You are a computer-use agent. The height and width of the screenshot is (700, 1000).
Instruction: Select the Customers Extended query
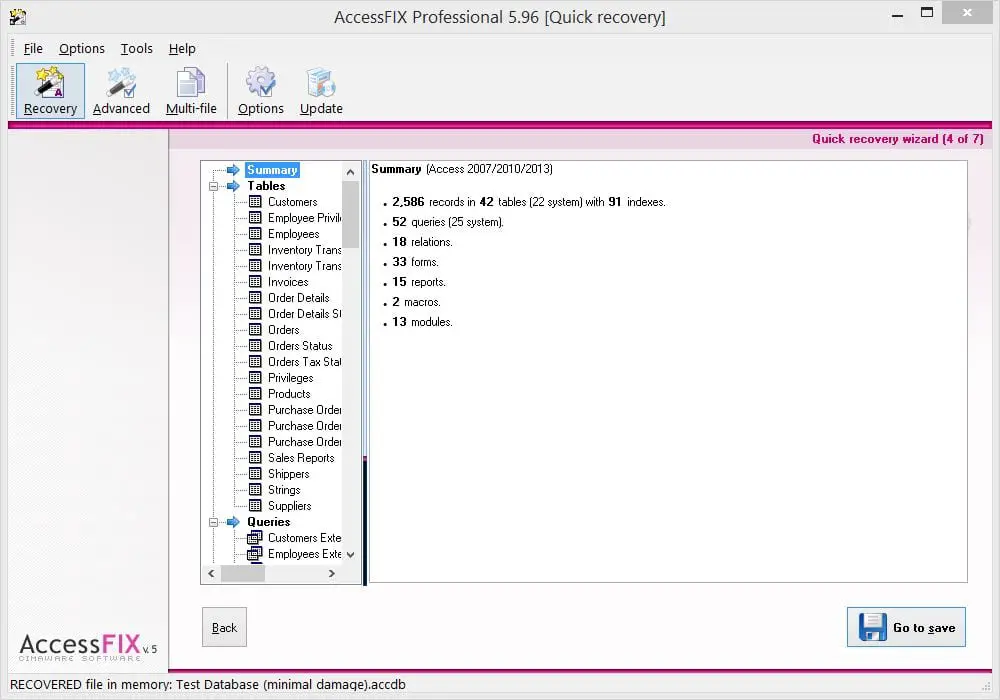click(304, 537)
